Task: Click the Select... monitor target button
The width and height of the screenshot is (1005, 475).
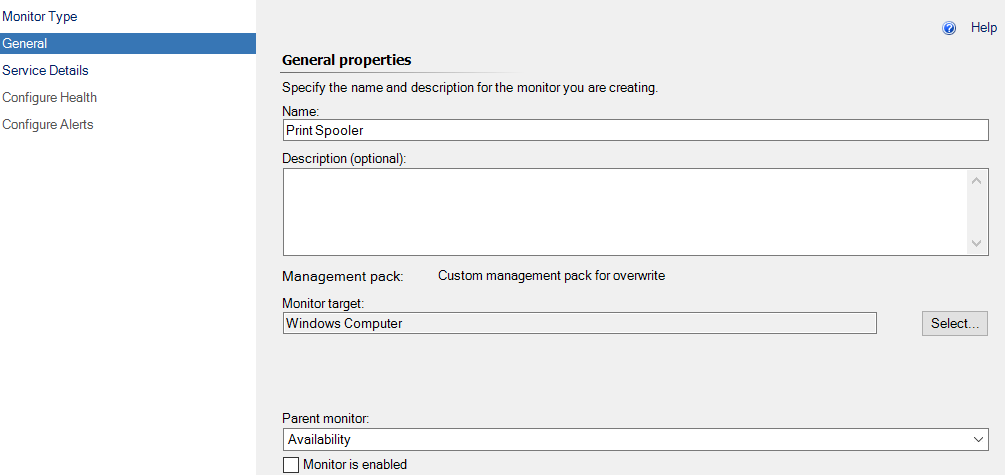Action: (x=955, y=324)
